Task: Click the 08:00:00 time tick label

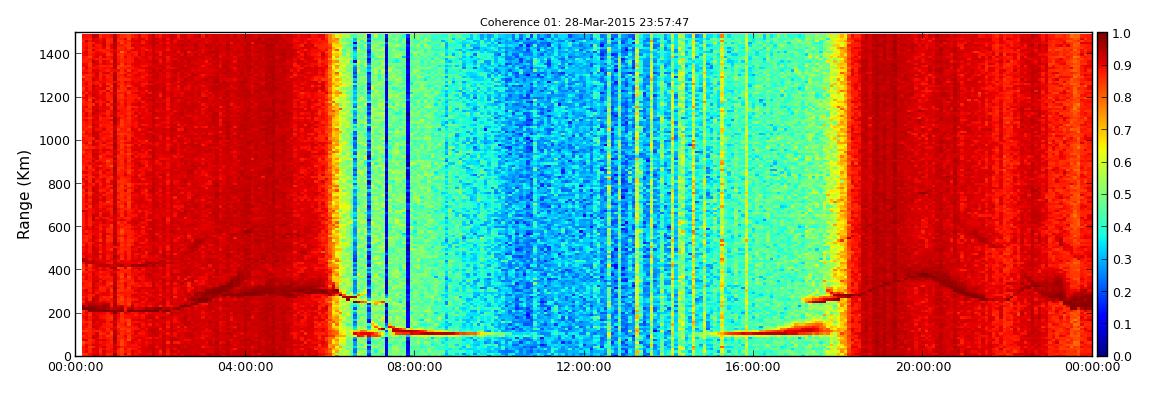Action: point(414,367)
